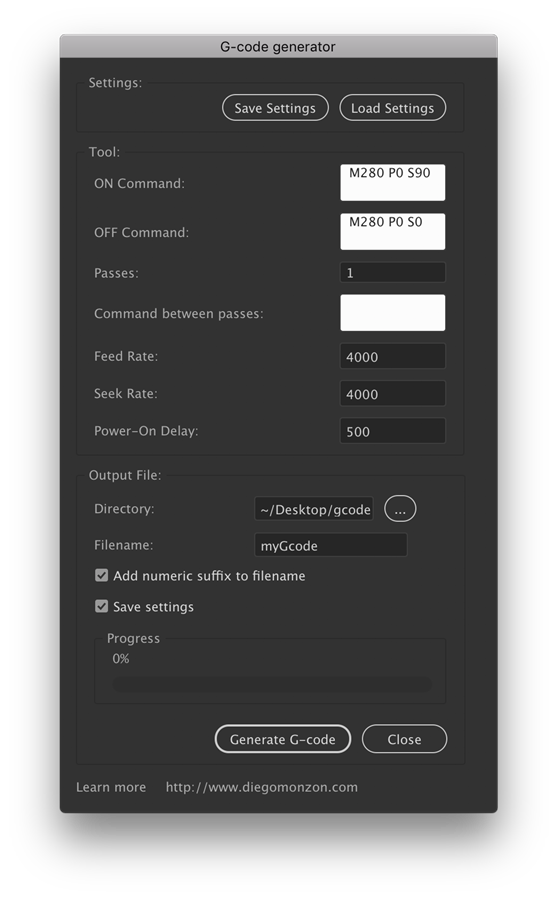Click the Command between passes field
The height and width of the screenshot is (898, 557).
[393, 313]
